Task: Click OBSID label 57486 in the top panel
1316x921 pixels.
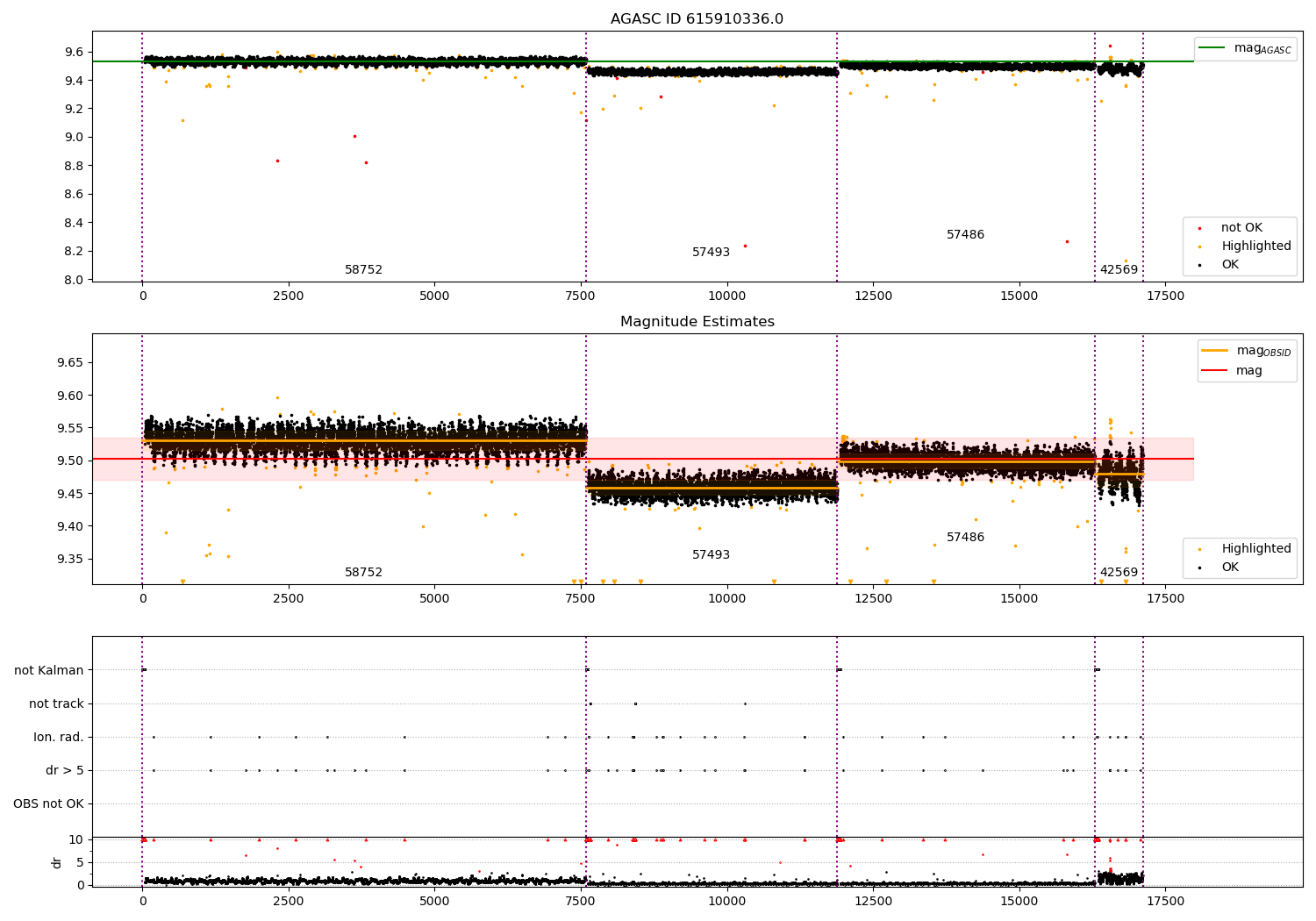Action: 965,235
